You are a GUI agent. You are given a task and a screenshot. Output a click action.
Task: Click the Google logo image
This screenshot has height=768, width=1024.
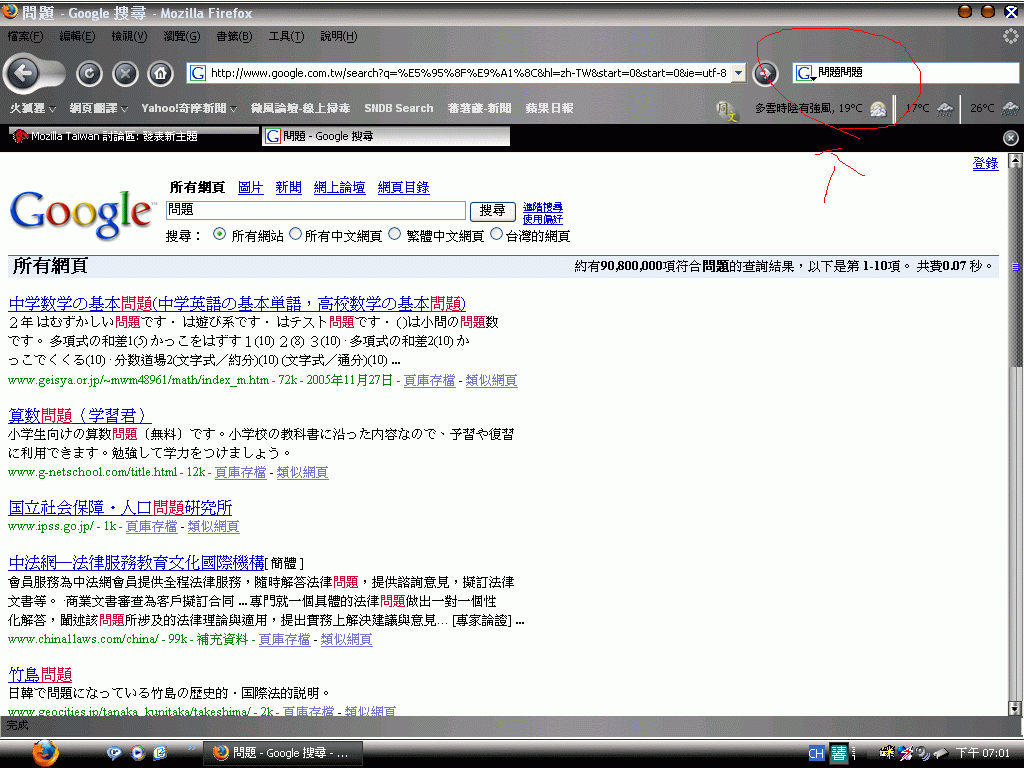82,212
